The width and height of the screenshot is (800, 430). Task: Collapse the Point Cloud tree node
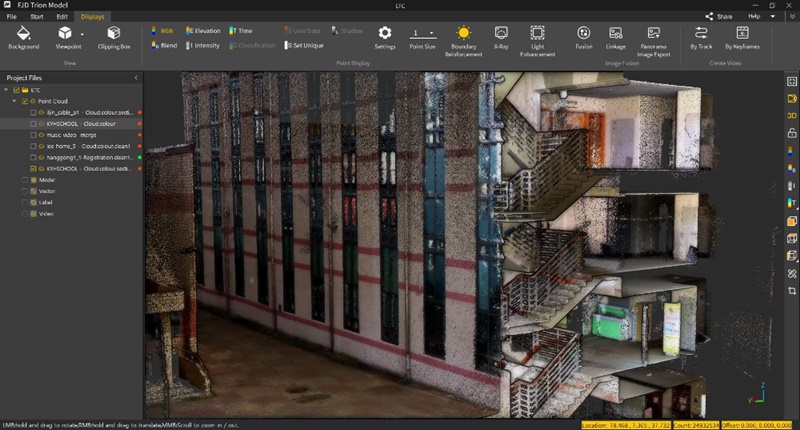coord(14,101)
